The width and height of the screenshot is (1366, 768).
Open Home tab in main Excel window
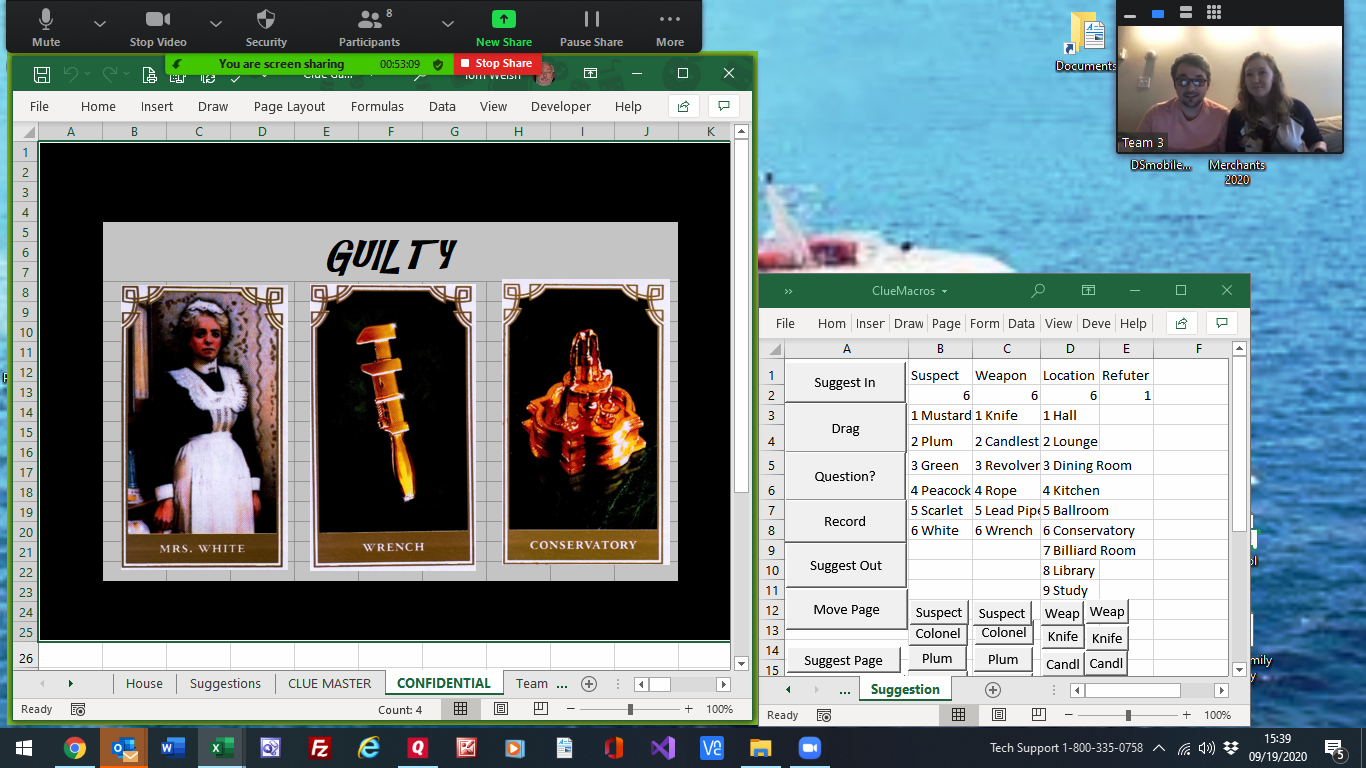(98, 106)
